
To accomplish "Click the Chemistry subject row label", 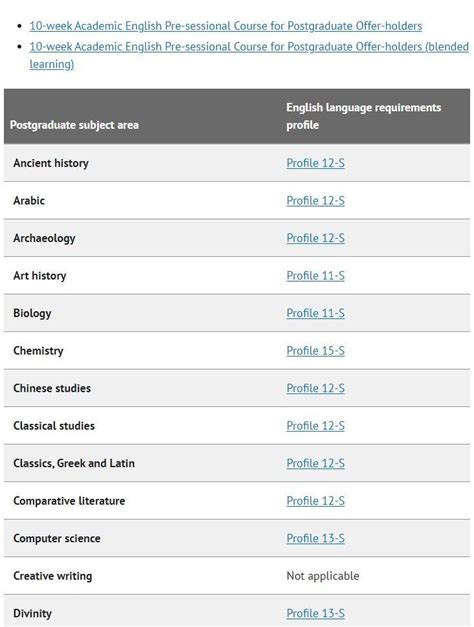I will [38, 351].
